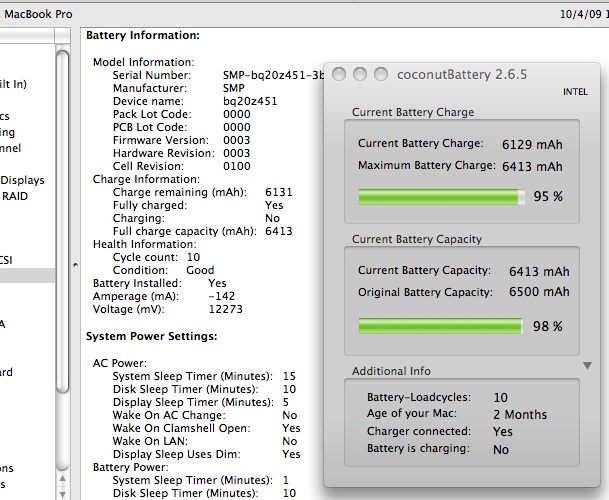Image resolution: width=609 pixels, height=500 pixels.
Task: Click the Cell Revision value 0100
Action: point(237,166)
